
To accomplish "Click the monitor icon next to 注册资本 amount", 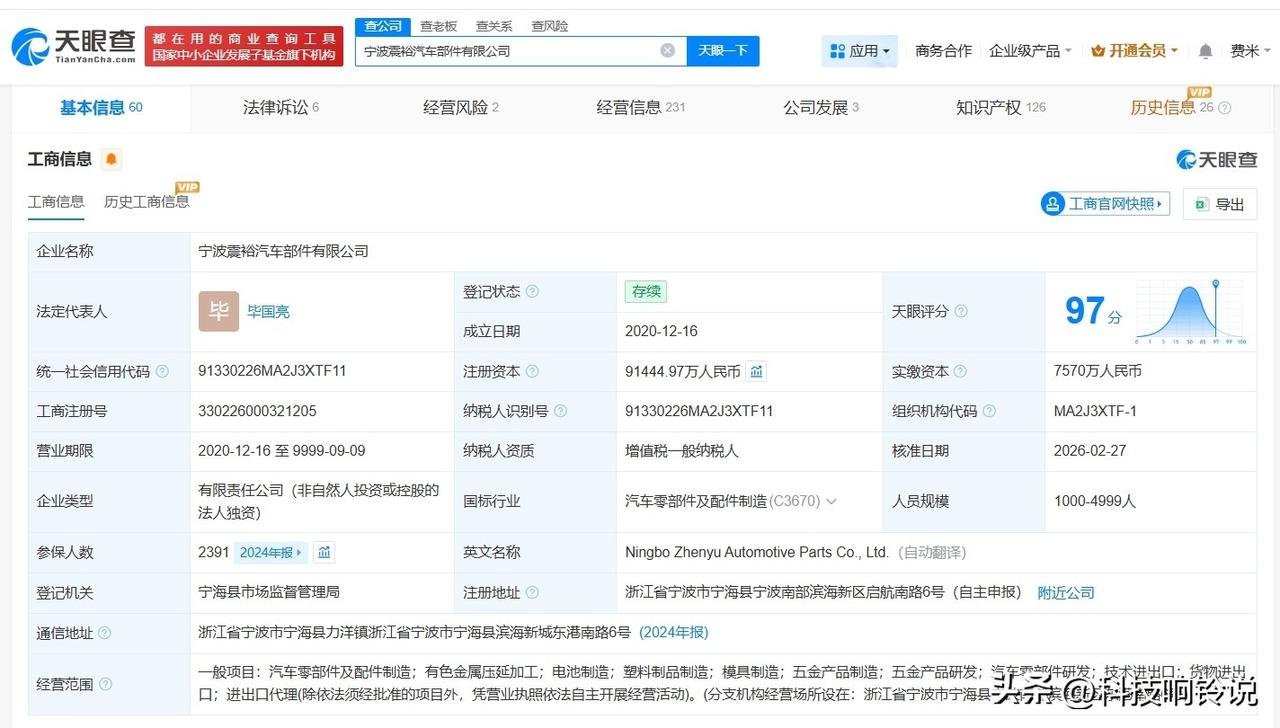I will coord(756,371).
